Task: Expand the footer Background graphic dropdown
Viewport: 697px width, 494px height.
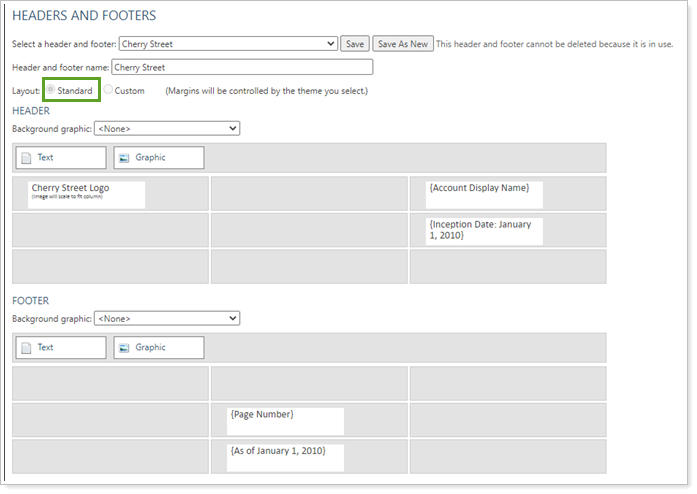Action: point(166,319)
